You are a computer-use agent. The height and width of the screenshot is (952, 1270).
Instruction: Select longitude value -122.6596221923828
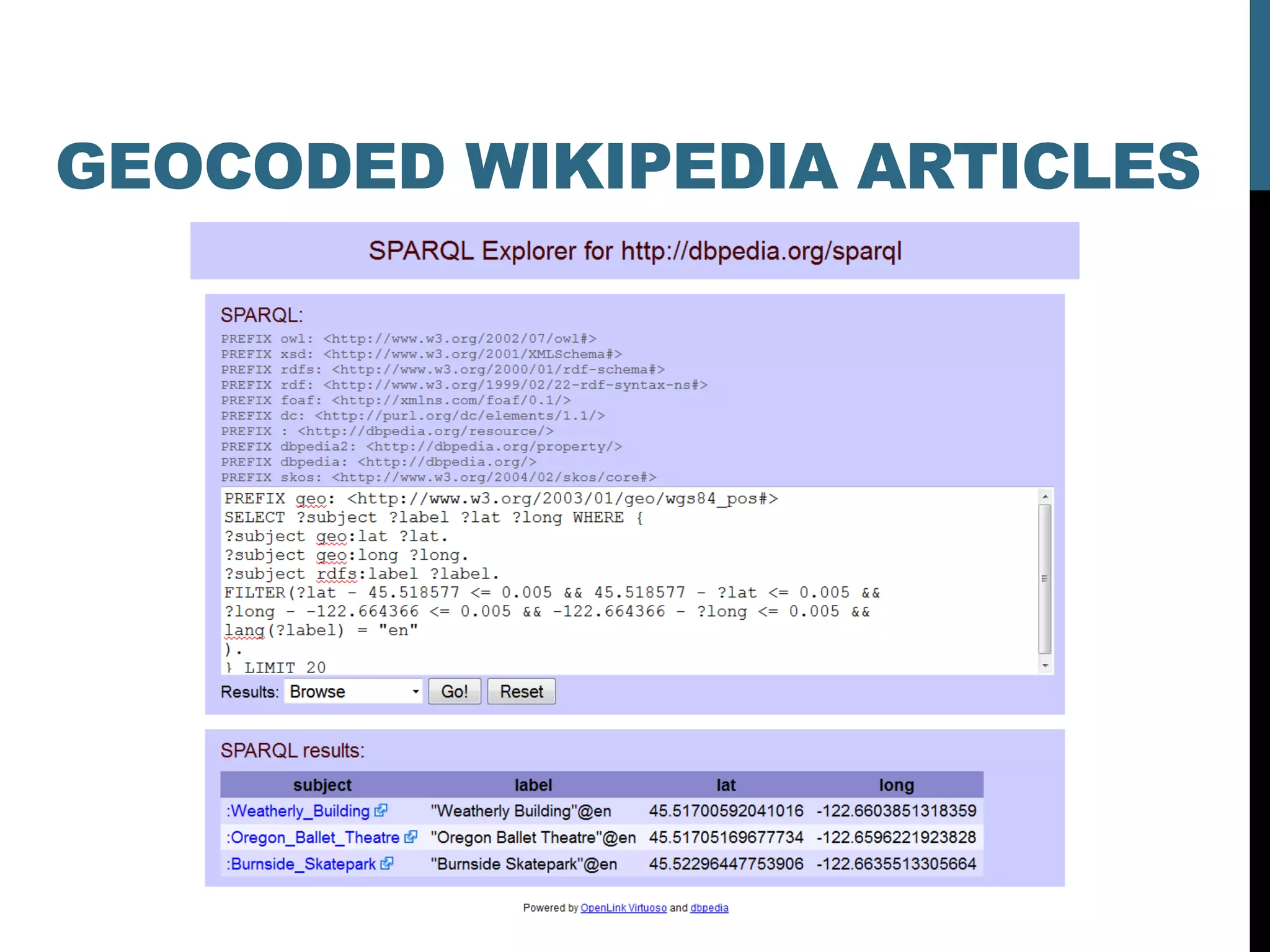click(897, 837)
